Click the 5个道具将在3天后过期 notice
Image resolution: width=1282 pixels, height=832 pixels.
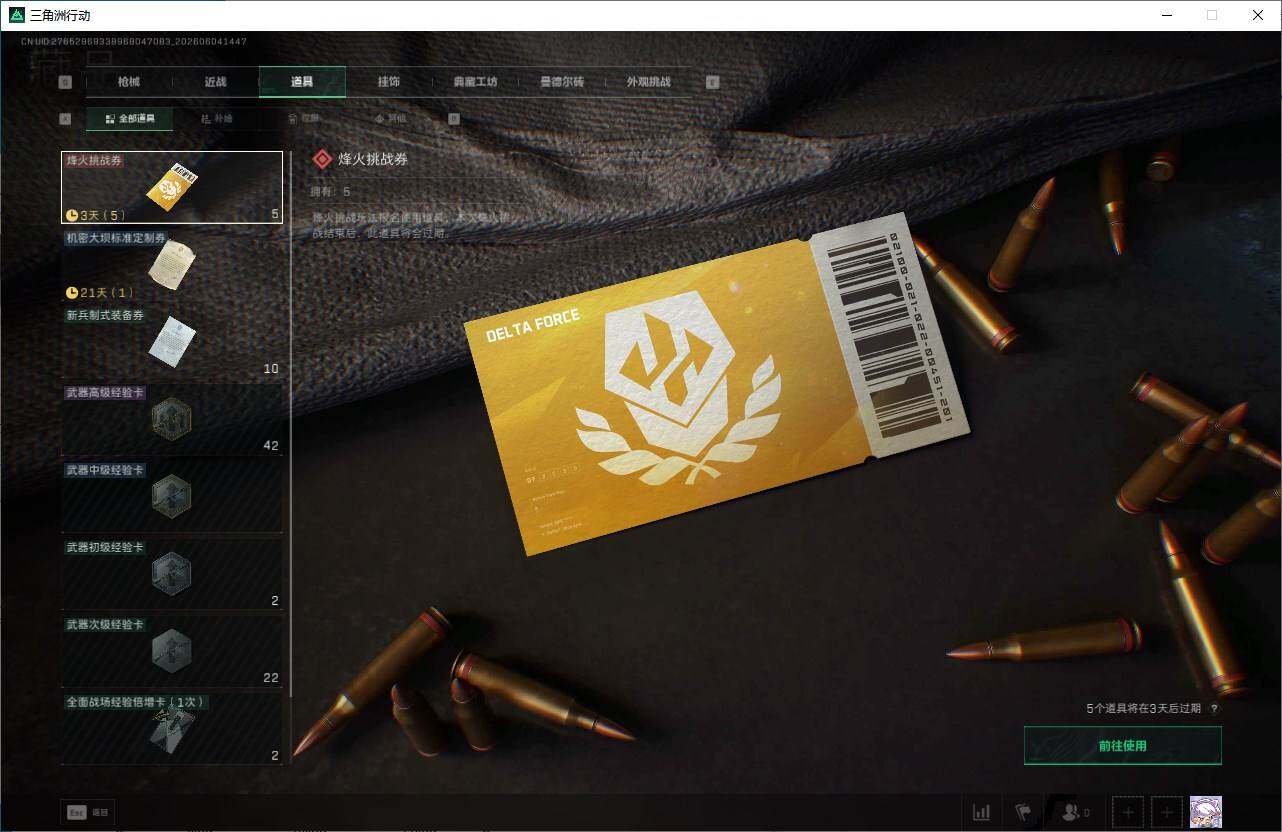click(x=1144, y=708)
